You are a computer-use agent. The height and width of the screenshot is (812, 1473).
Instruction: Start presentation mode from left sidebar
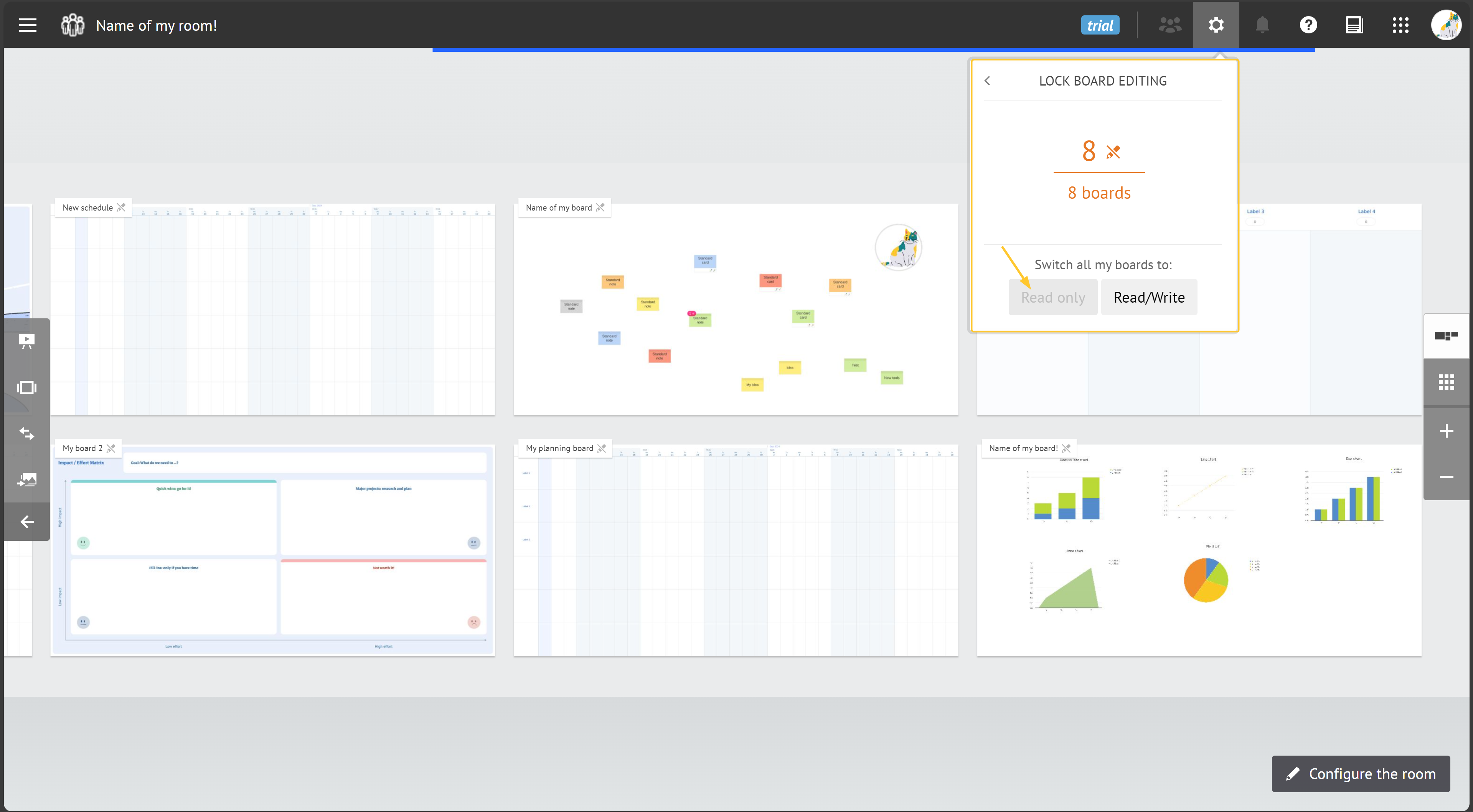point(27,341)
